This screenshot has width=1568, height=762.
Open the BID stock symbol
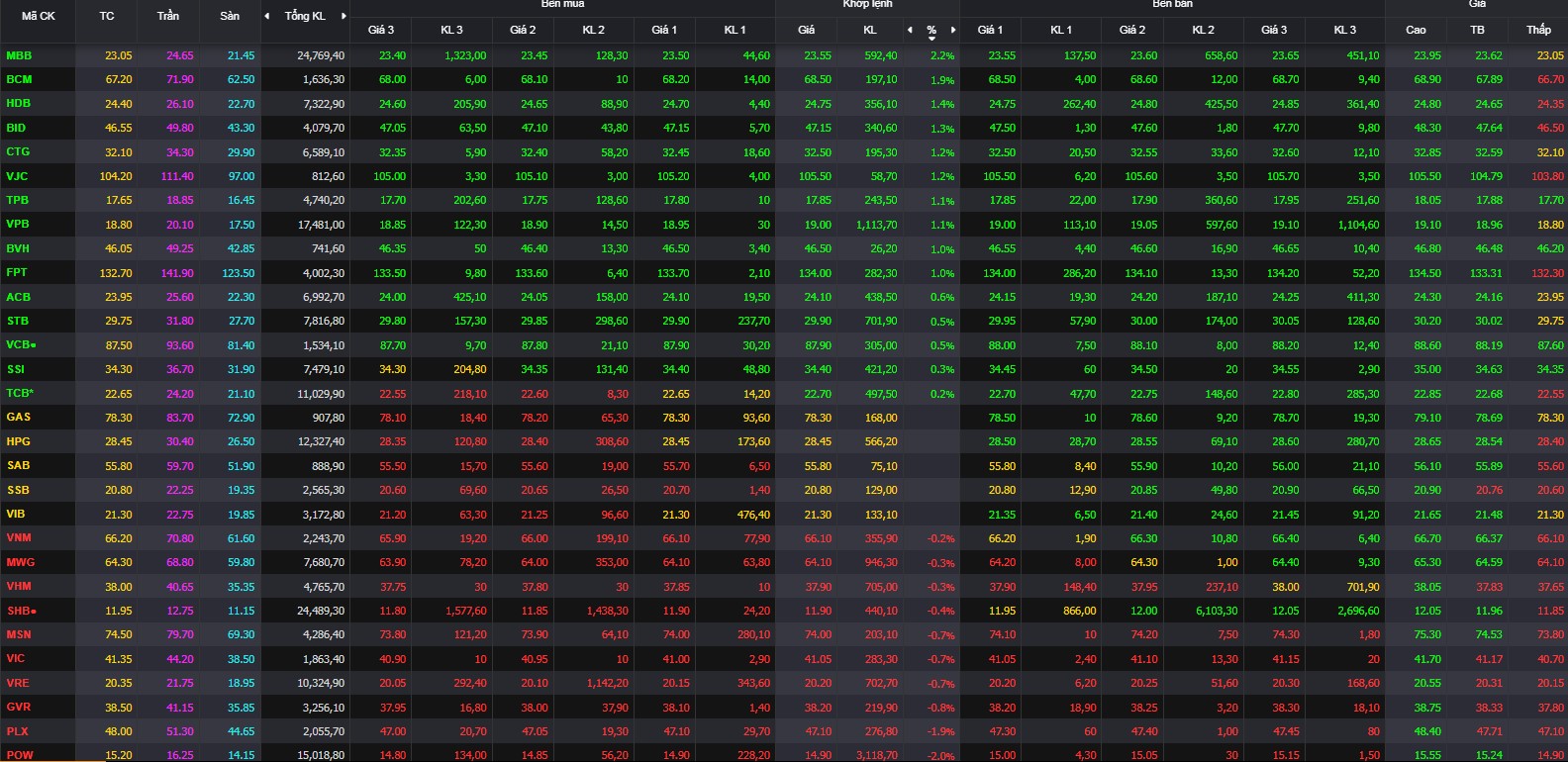[x=16, y=128]
